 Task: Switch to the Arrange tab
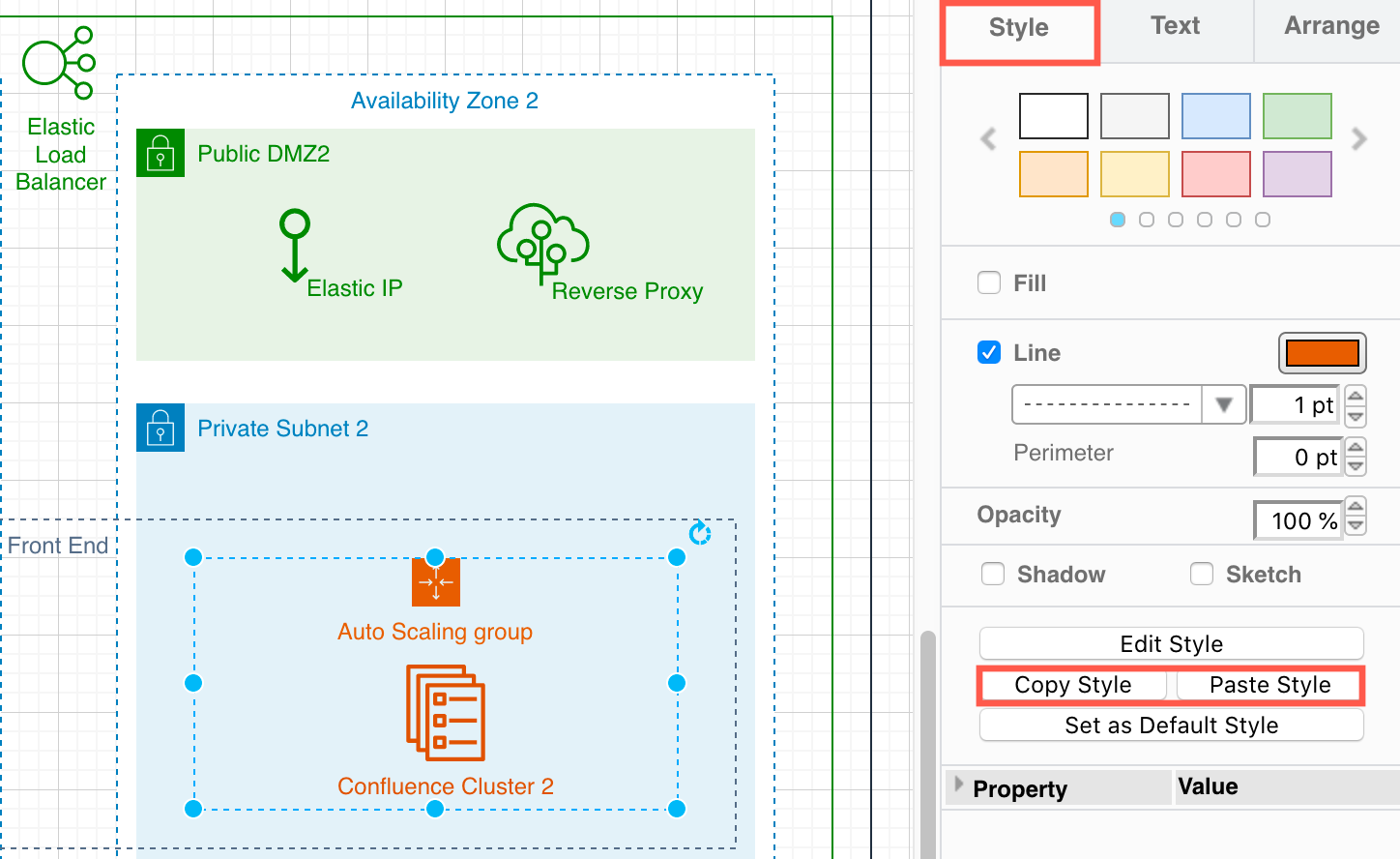coord(1331,26)
